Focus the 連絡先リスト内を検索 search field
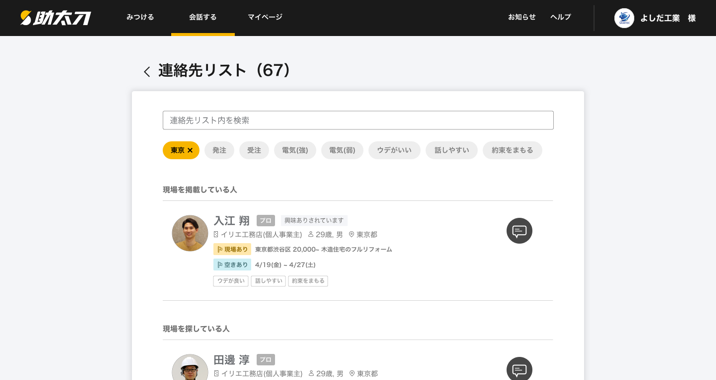The width and height of the screenshot is (716, 380). [x=358, y=120]
